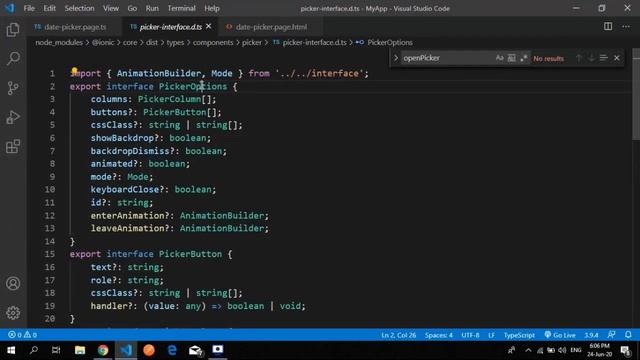
Task: Open the Run menu
Action: (x=152, y=8)
